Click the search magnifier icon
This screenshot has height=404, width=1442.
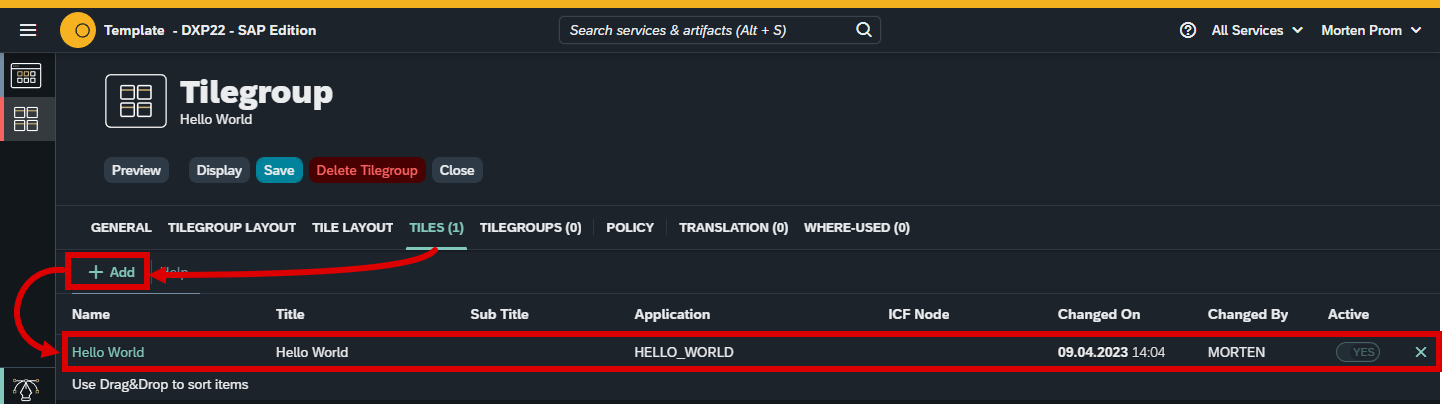pos(864,30)
